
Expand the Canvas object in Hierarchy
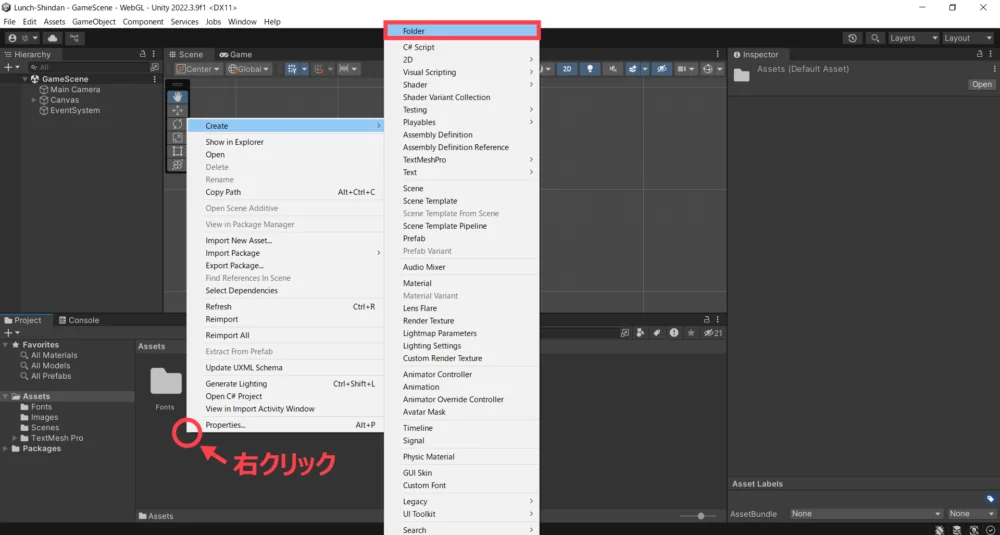click(x=34, y=100)
